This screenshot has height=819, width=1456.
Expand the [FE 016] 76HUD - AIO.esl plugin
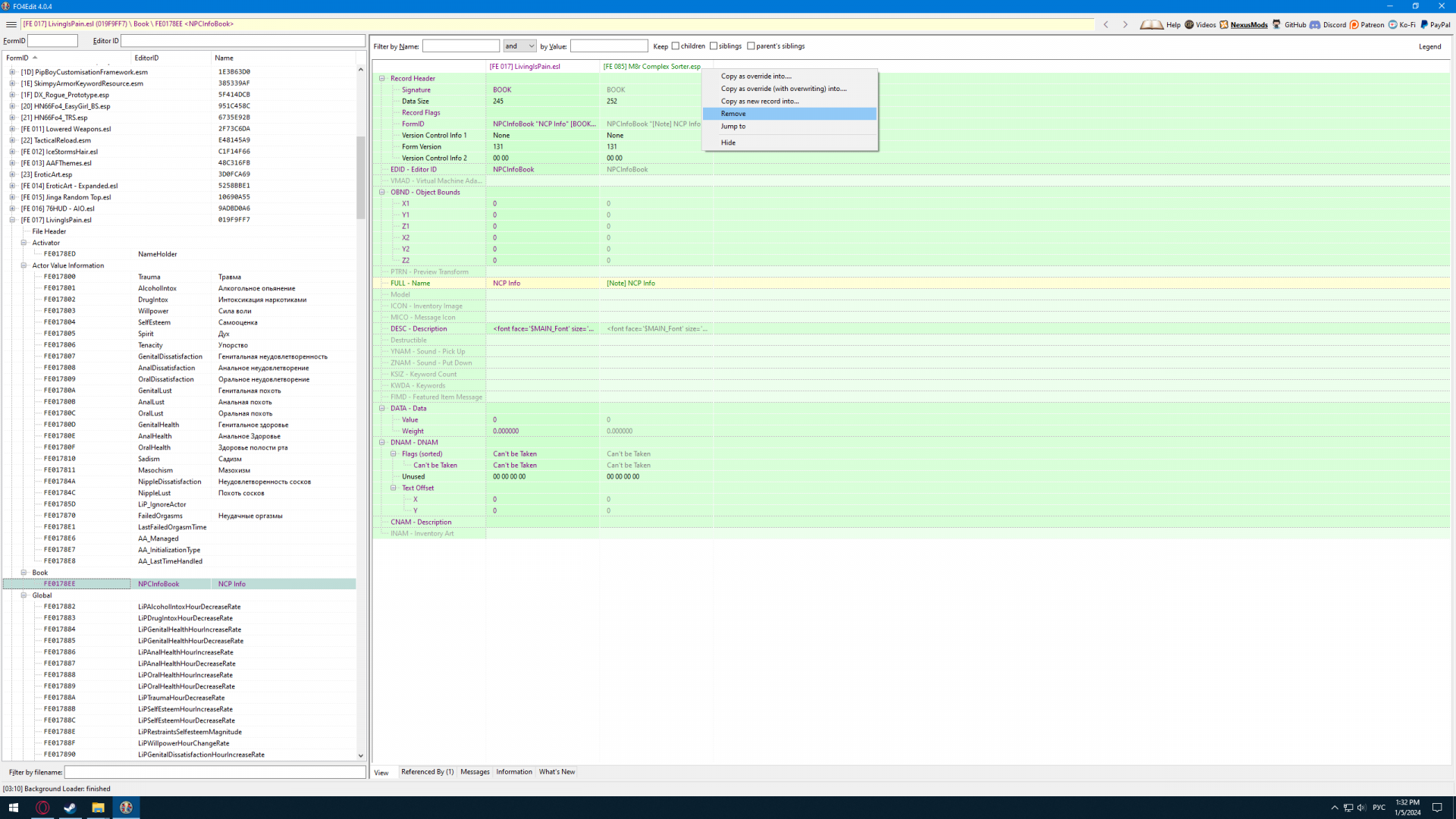tap(12, 209)
